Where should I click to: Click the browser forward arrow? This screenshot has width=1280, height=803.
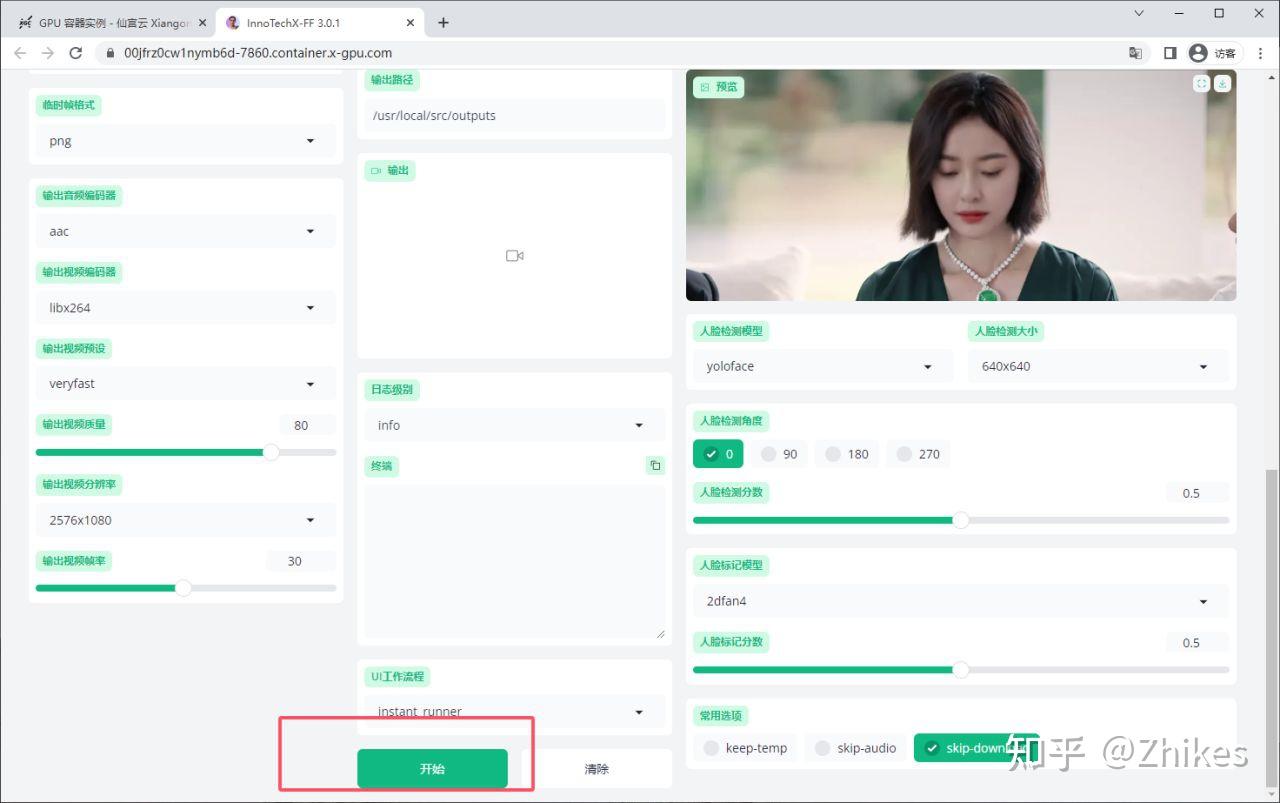[x=48, y=53]
